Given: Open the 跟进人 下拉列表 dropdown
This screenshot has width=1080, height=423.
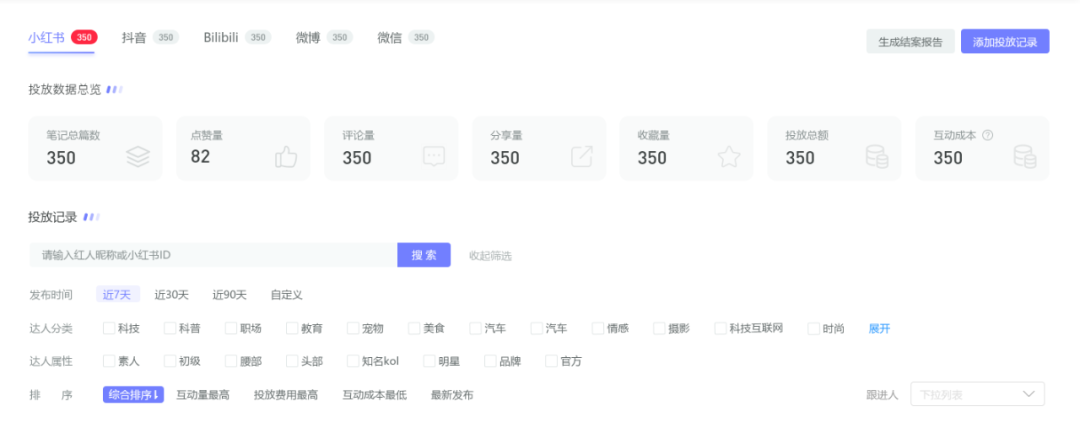Looking at the screenshot, I should [977, 394].
